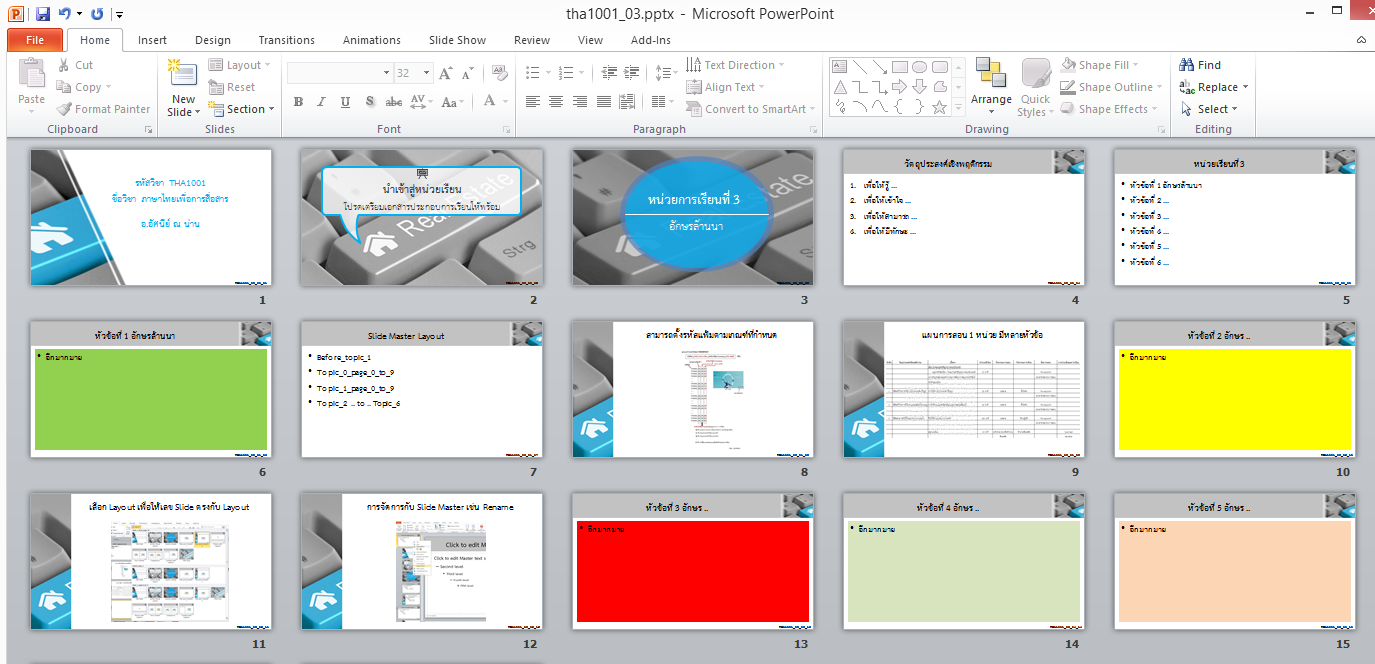Select the oval shape in shapes gallery

pos(919,67)
